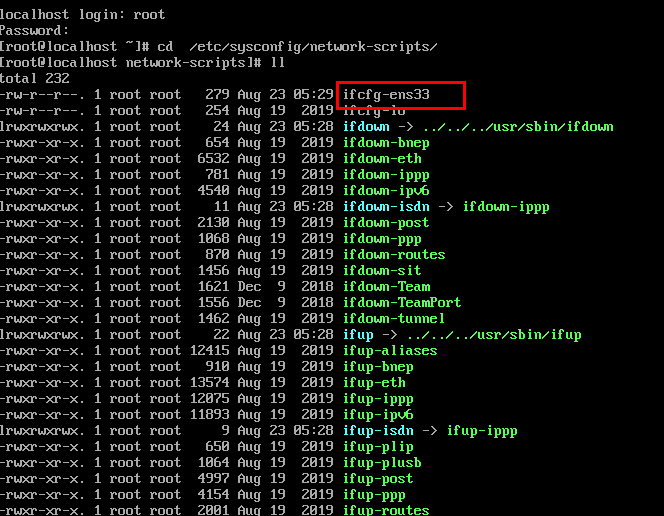Select the ifdown-post file name
Viewport: 664px width, 516px height.
click(x=386, y=223)
